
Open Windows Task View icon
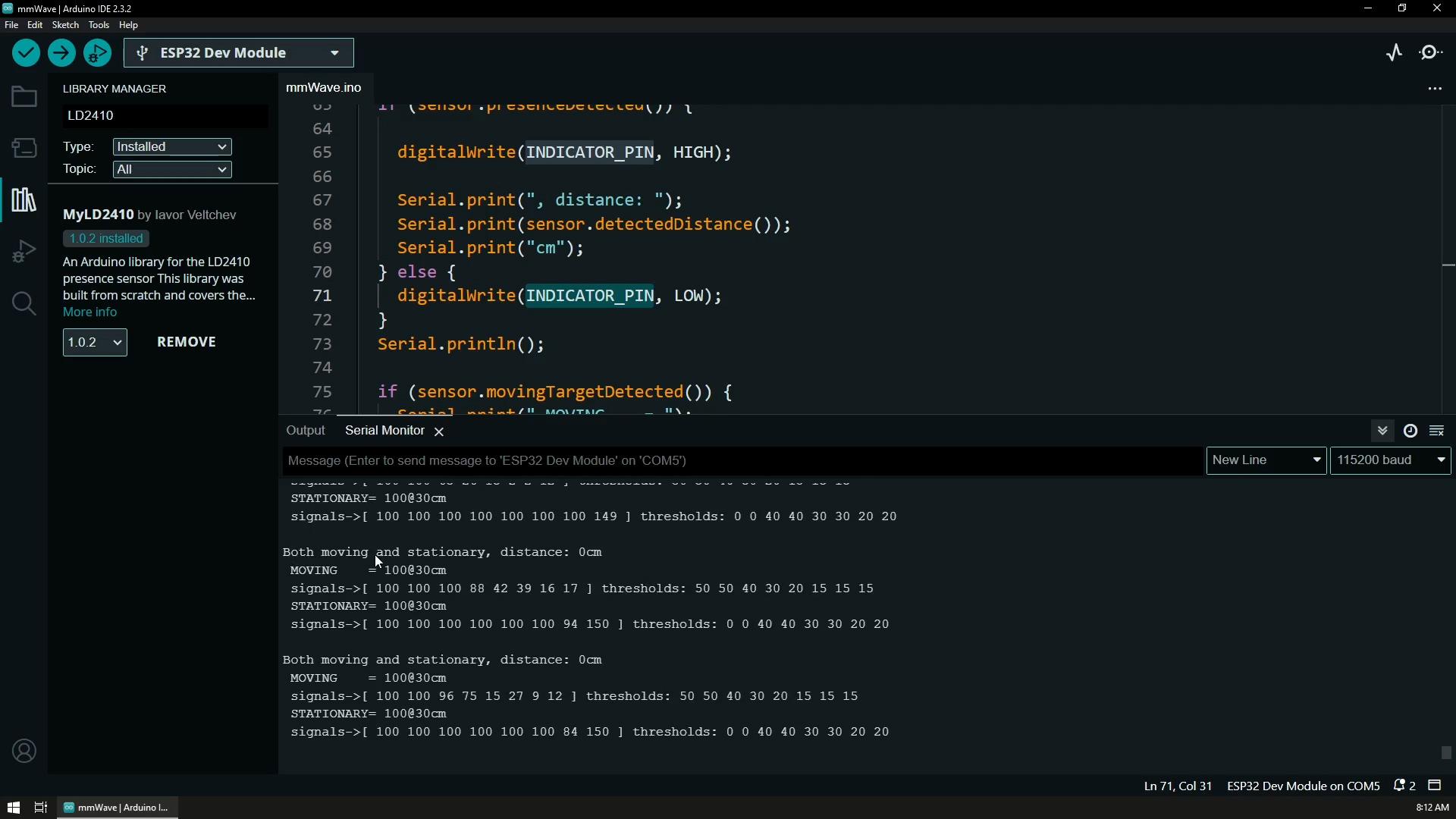pyautogui.click(x=41, y=808)
